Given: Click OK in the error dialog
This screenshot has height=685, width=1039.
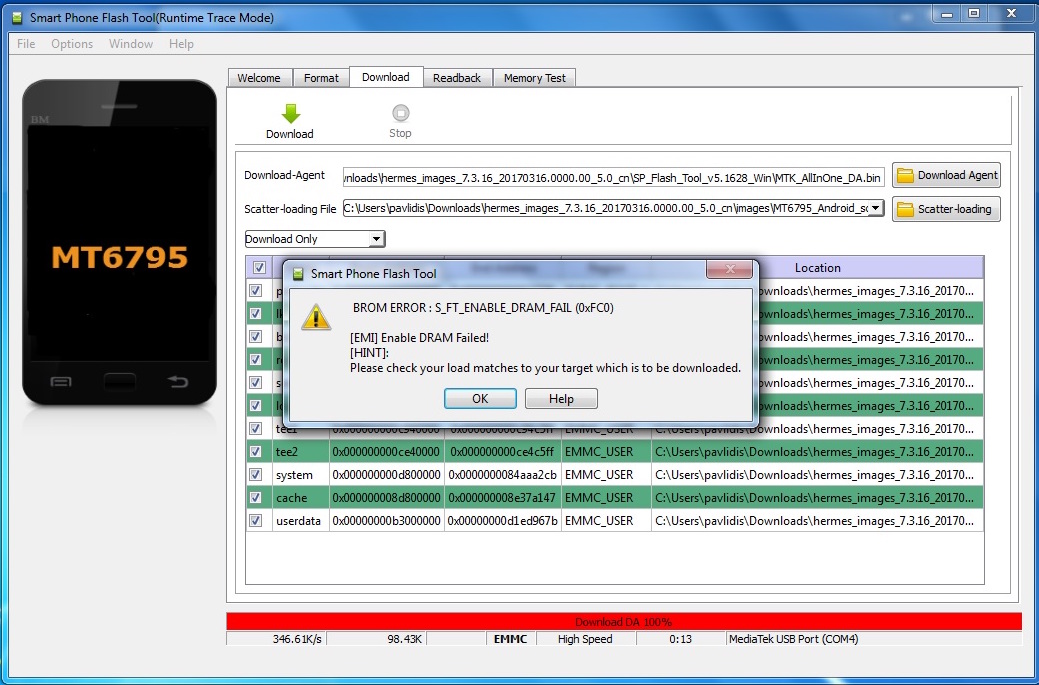Looking at the screenshot, I should click(480, 399).
